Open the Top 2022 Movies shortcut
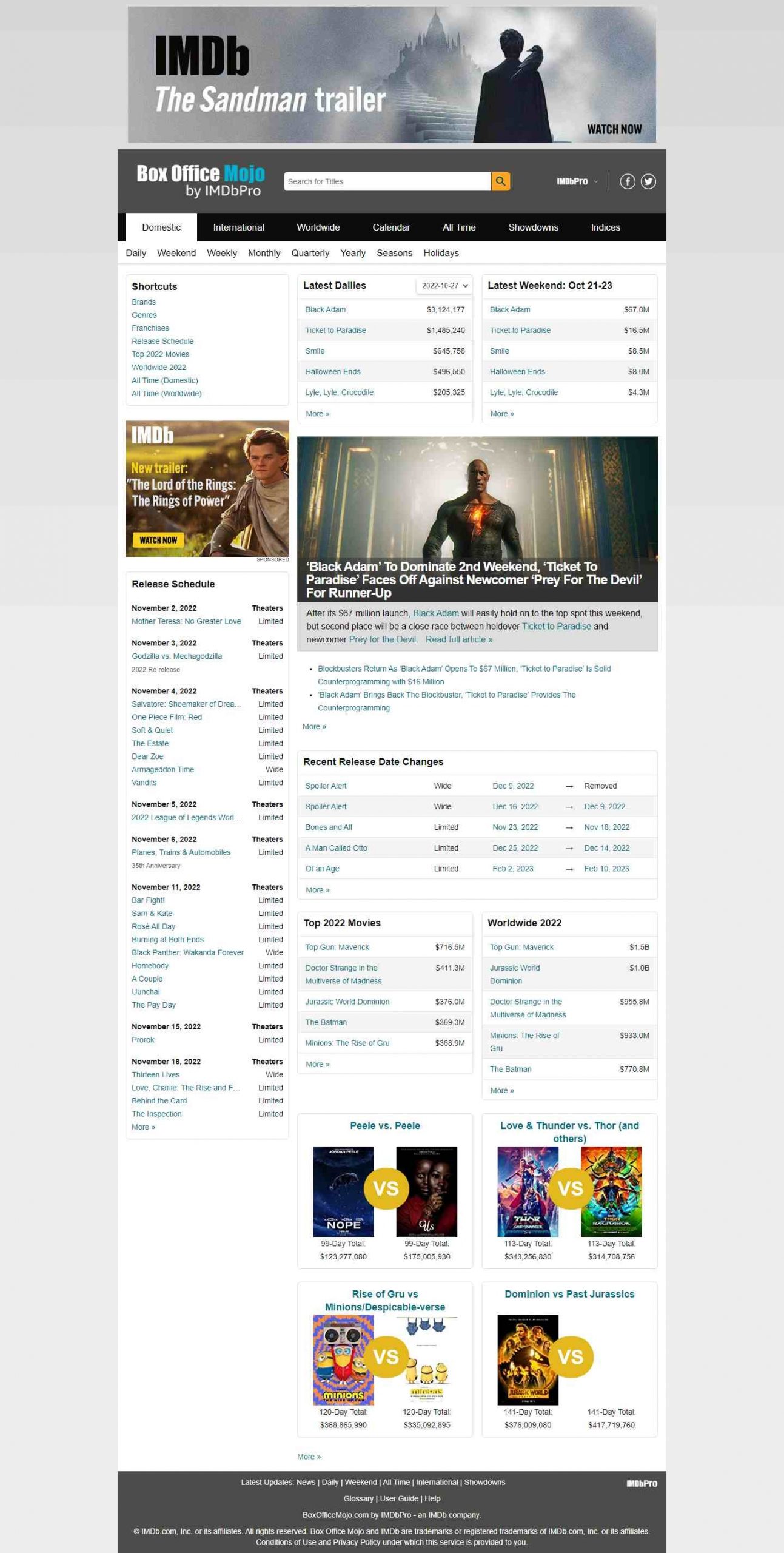The width and height of the screenshot is (784, 1553). tap(161, 355)
